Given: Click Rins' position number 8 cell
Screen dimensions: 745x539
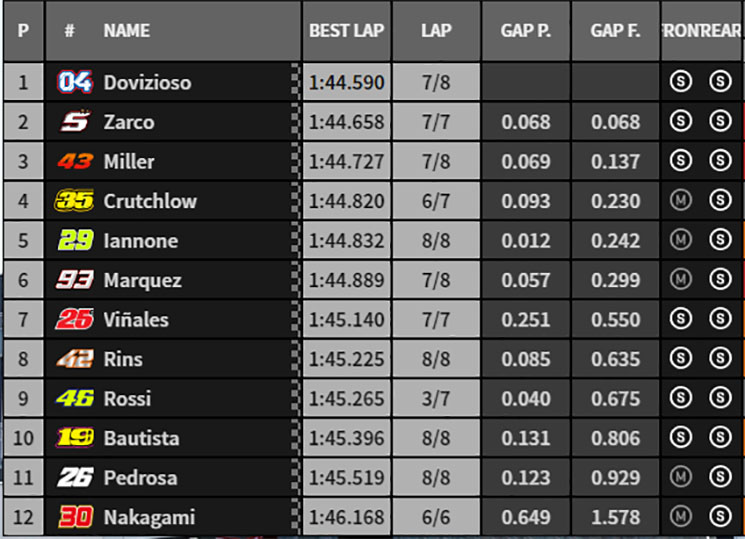Looking at the screenshot, I should (x=23, y=359).
